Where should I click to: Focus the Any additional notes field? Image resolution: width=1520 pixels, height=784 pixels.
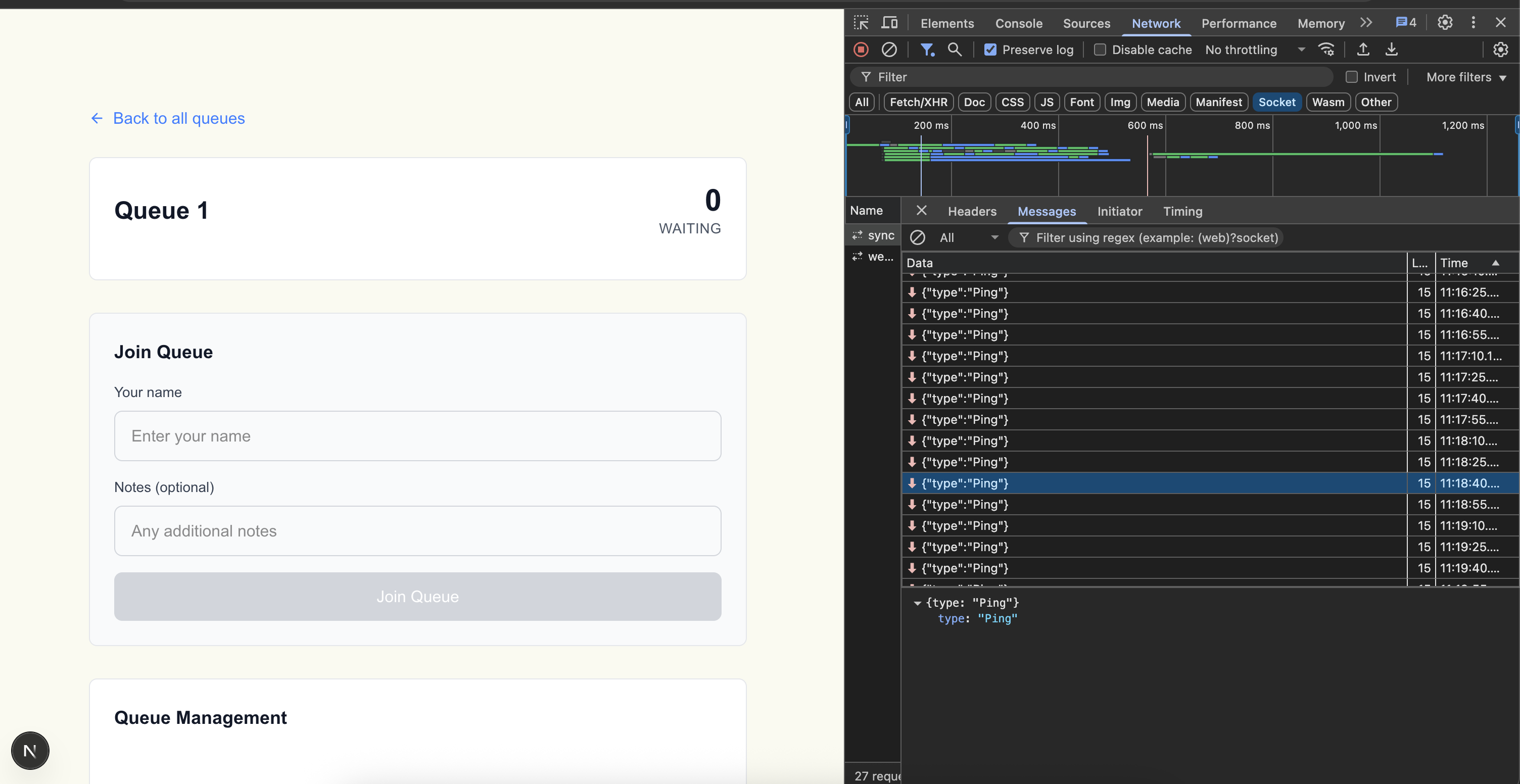[417, 531]
